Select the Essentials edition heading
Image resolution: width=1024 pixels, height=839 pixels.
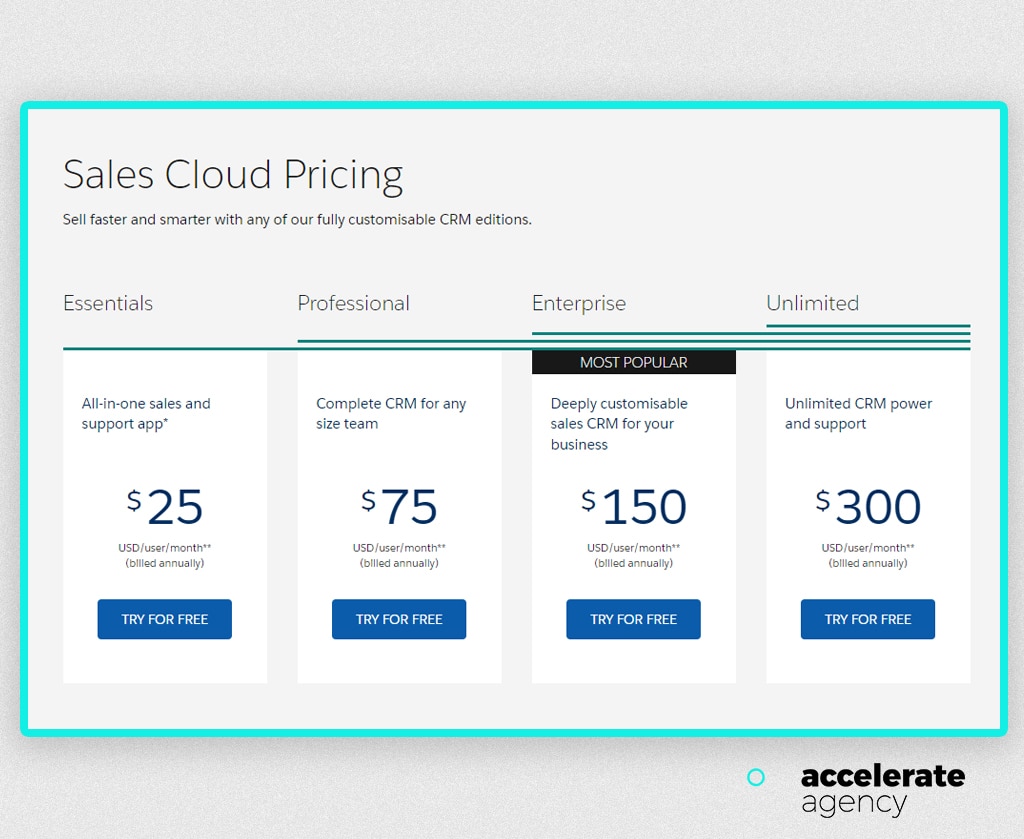[x=108, y=303]
